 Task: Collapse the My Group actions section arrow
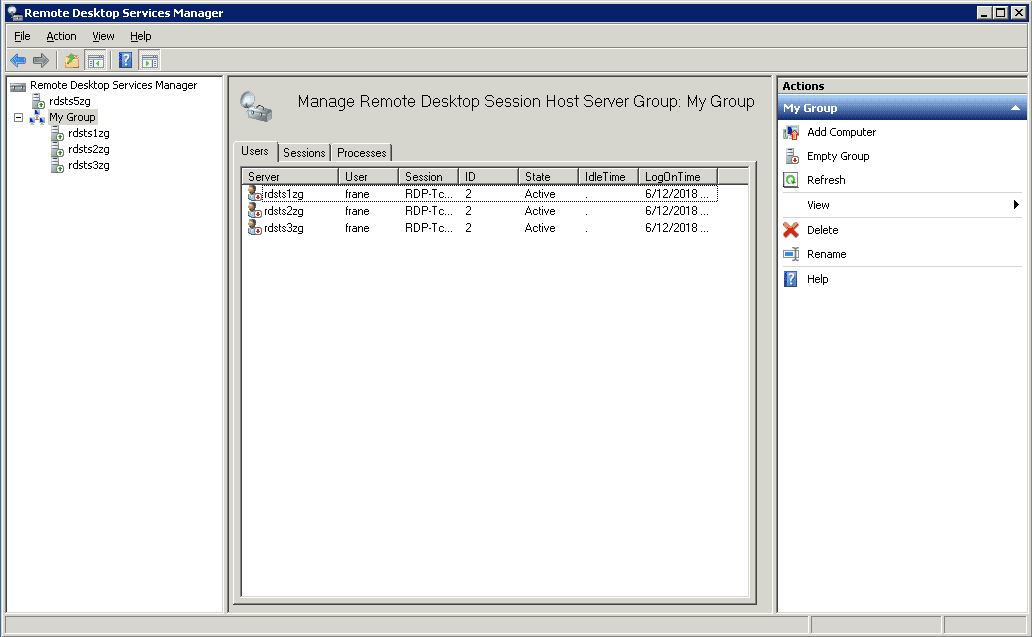[x=1016, y=109]
